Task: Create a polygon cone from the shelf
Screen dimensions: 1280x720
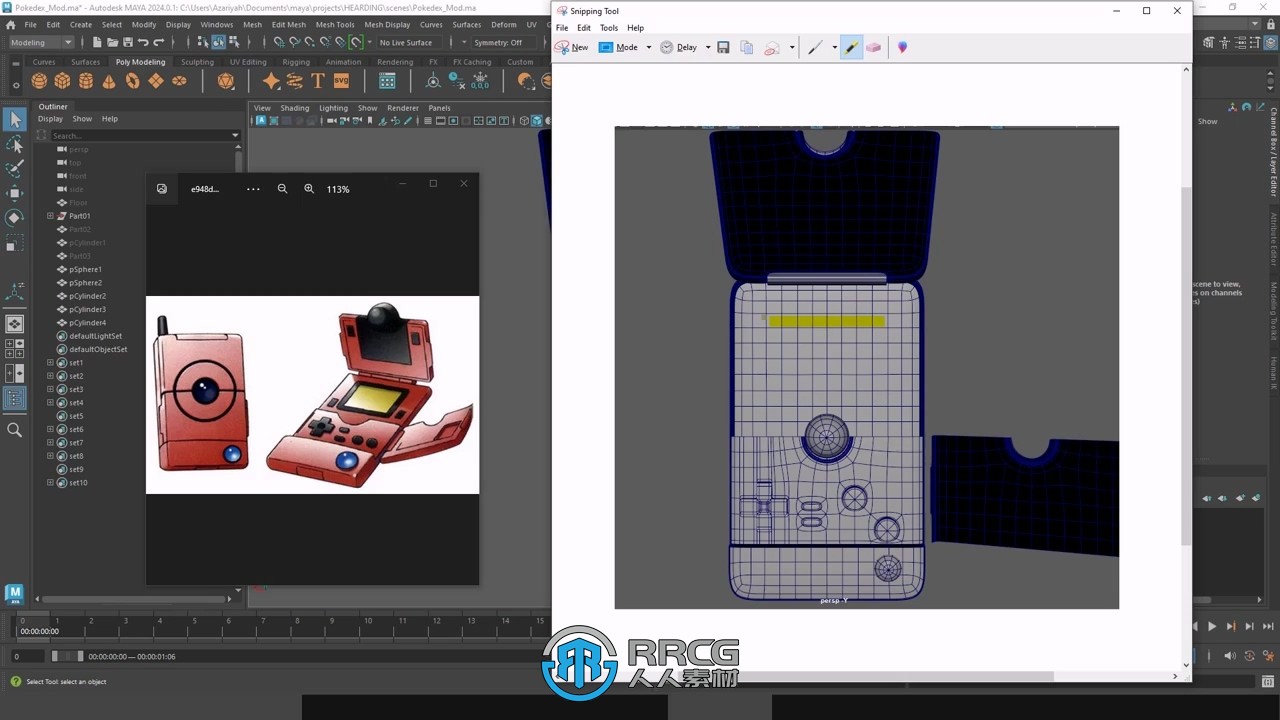Action: click(x=109, y=81)
